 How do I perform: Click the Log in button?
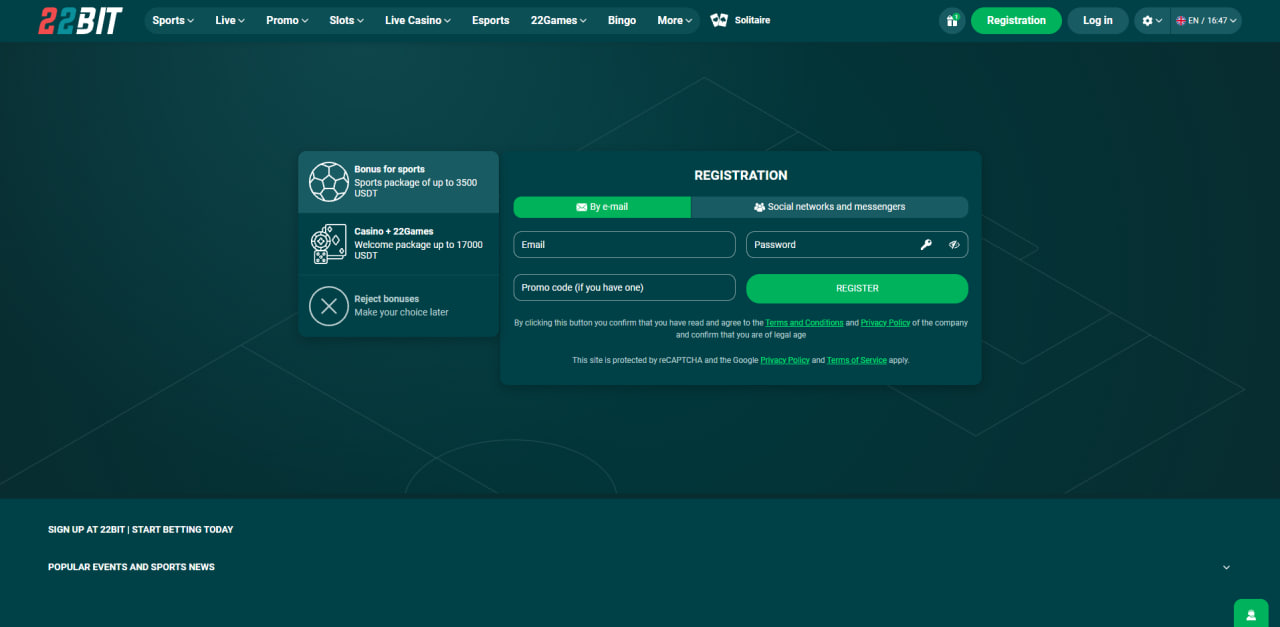coord(1097,21)
